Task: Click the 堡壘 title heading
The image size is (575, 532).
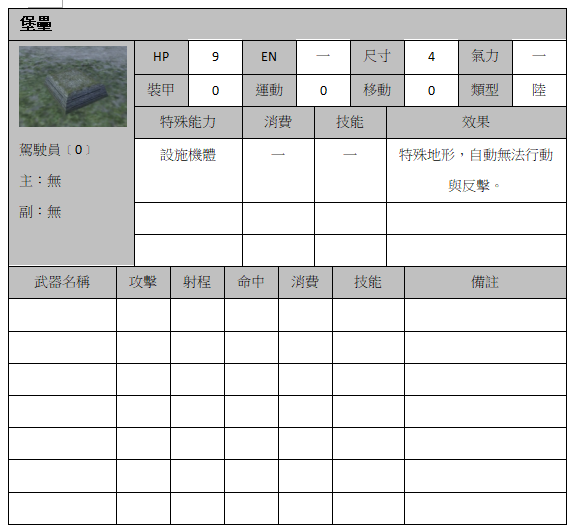Action: [36, 24]
